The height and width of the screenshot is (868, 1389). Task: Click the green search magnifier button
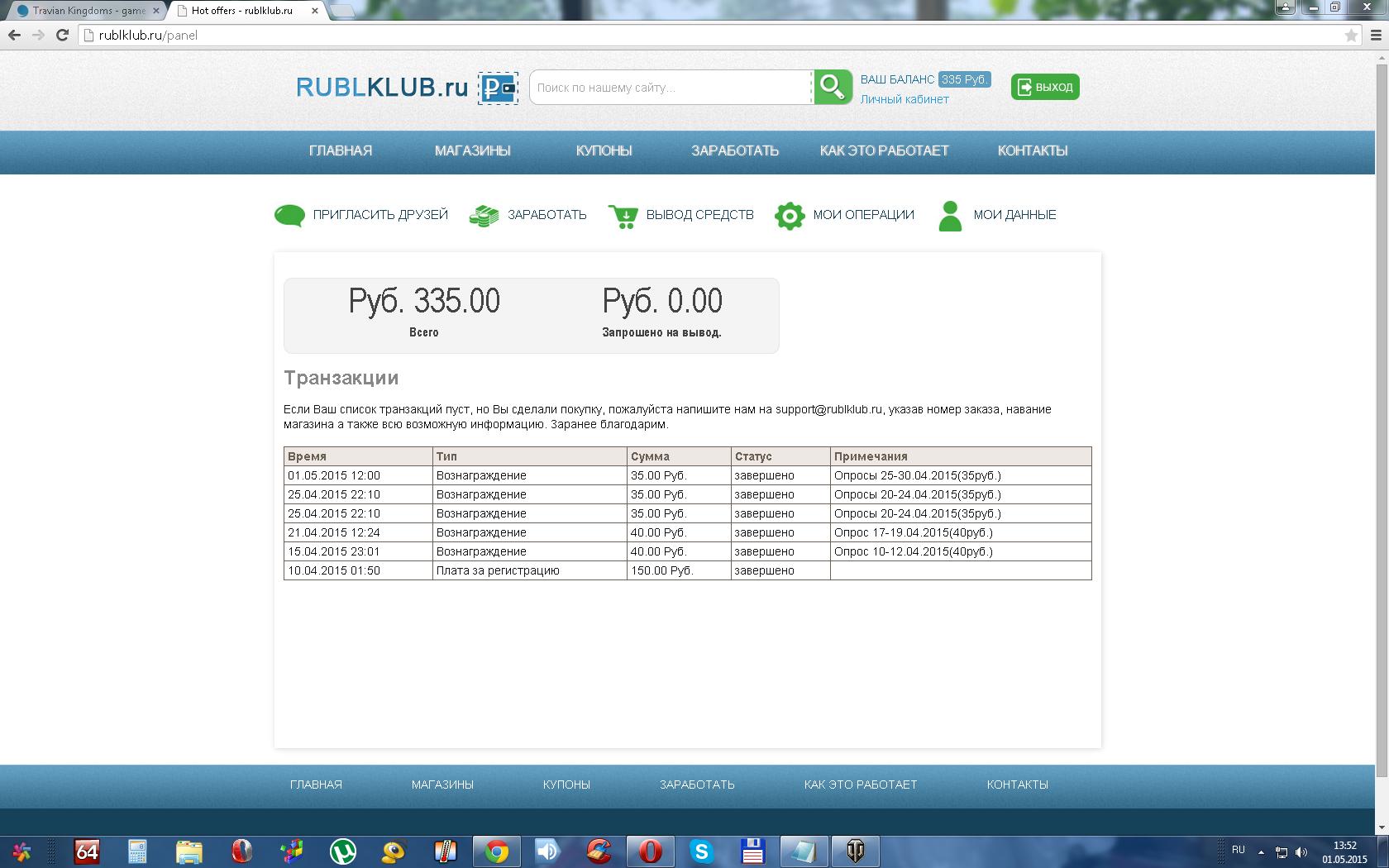[x=833, y=87]
